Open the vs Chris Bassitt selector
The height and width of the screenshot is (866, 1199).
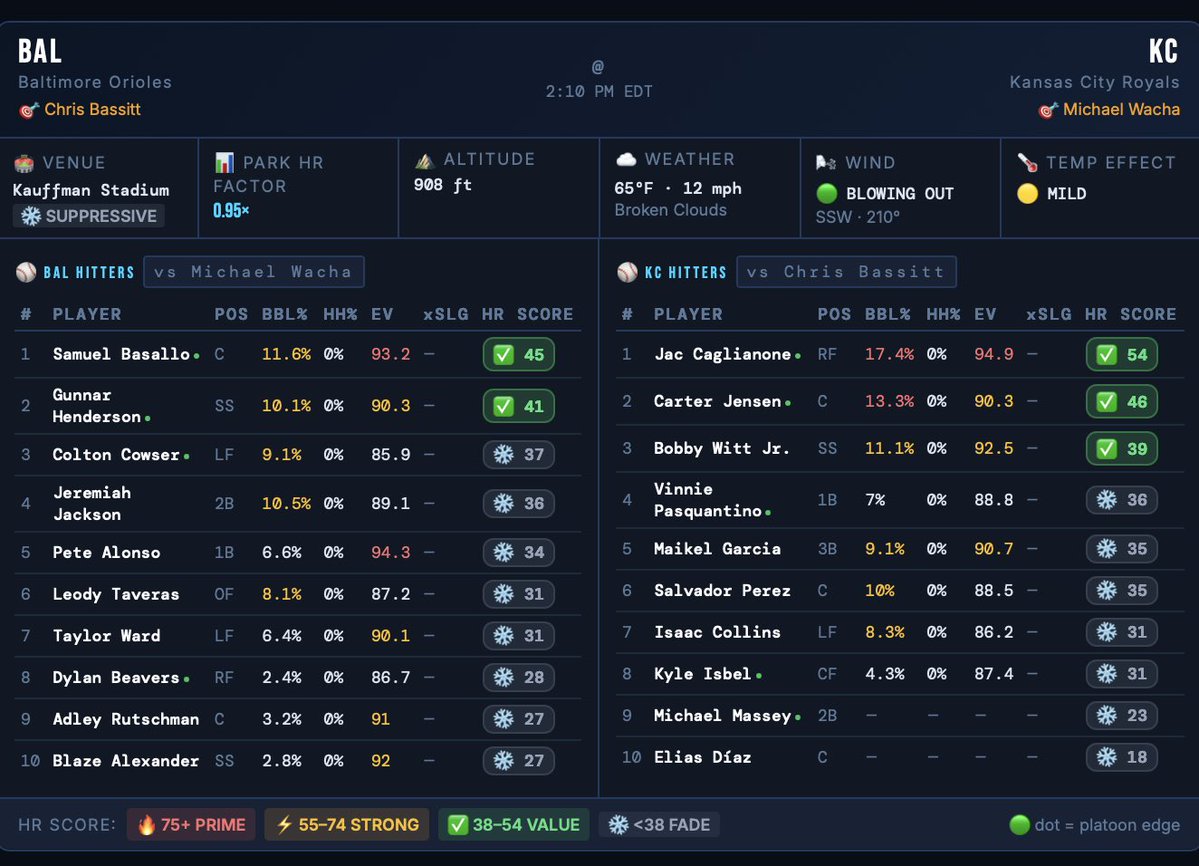(x=846, y=271)
